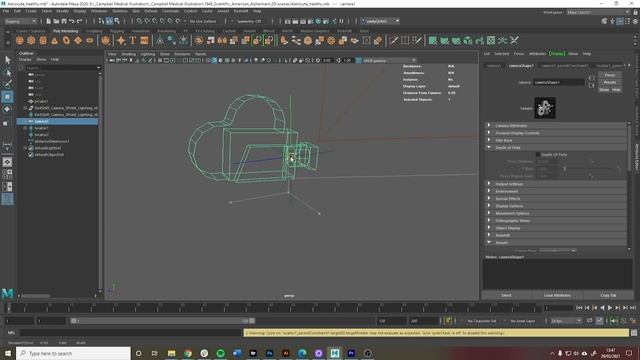Open the viewport Shading menu
This screenshot has width=640, height=360.
point(128,54)
